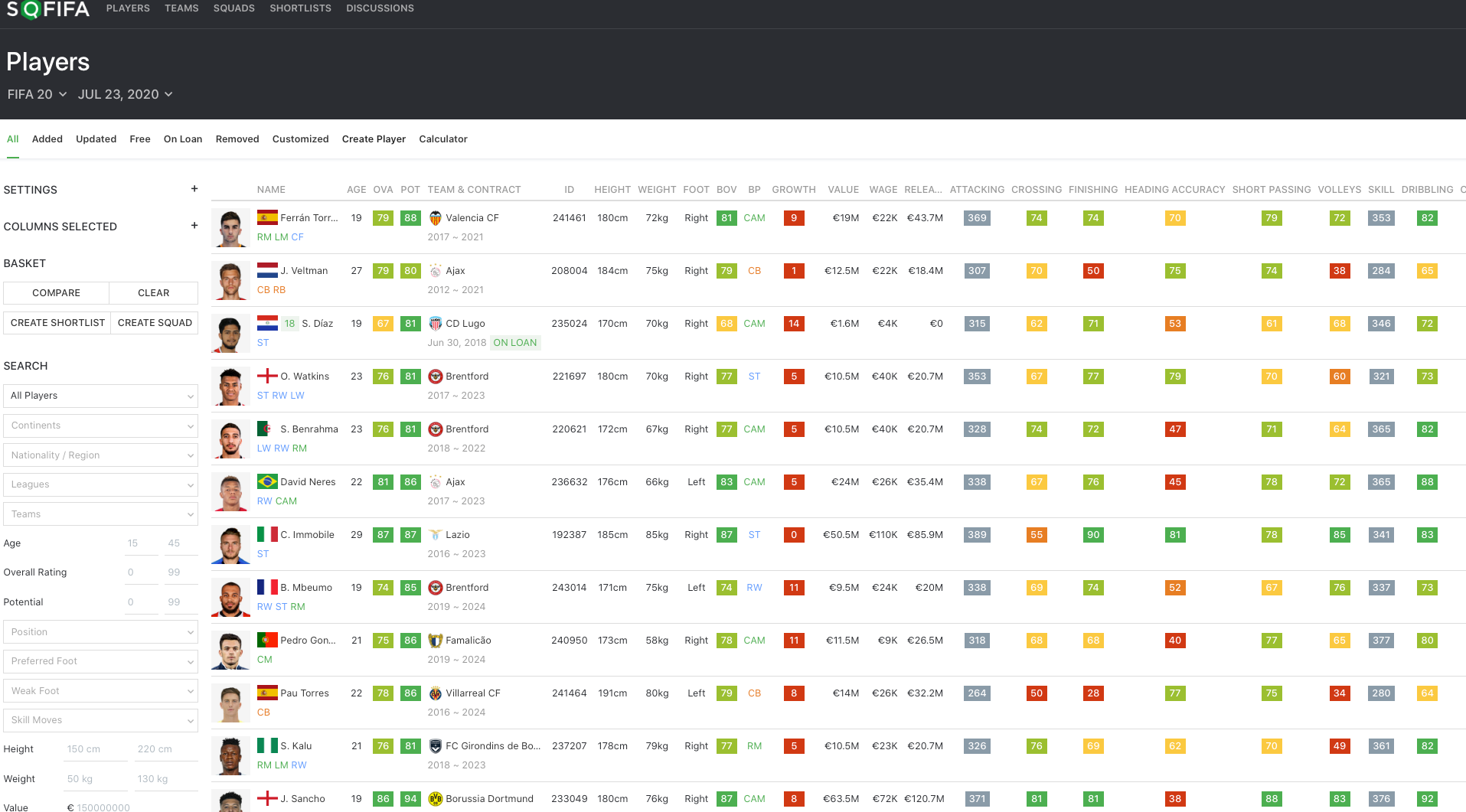Click the Brazil flag beside David Neres
1466x812 pixels.
point(267,481)
